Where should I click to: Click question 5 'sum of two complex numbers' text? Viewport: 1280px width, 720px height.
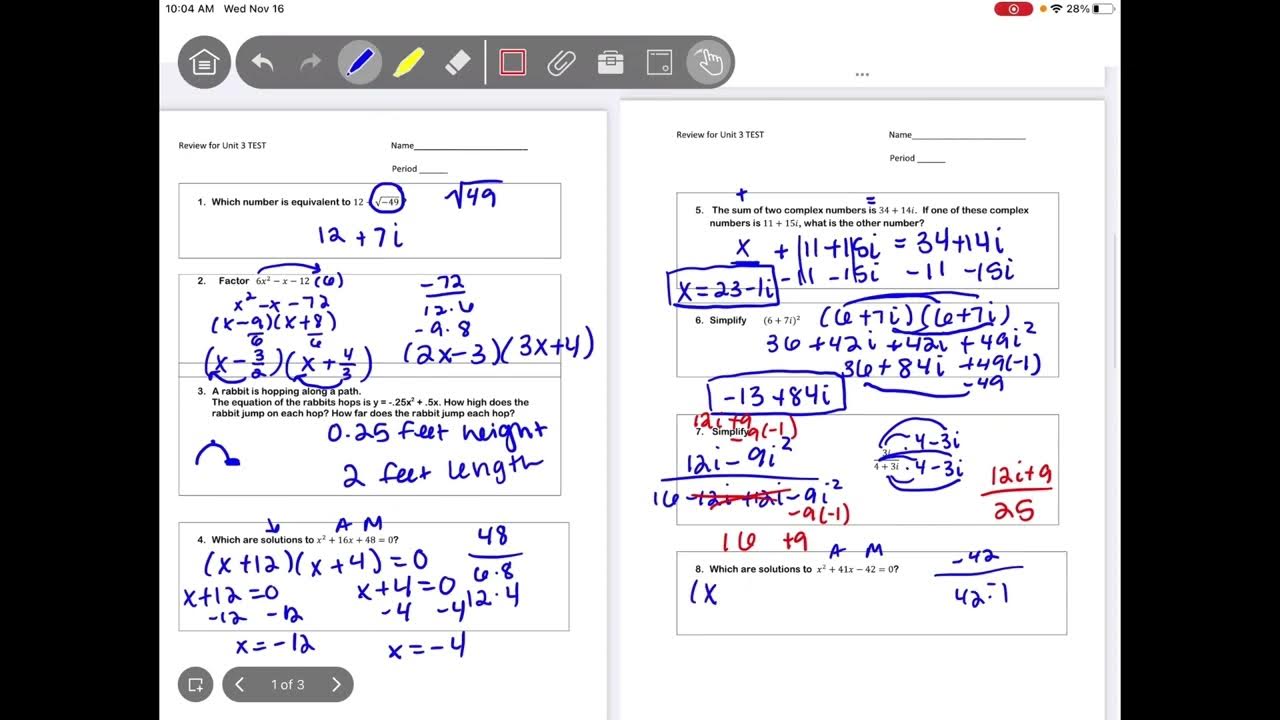click(794, 210)
